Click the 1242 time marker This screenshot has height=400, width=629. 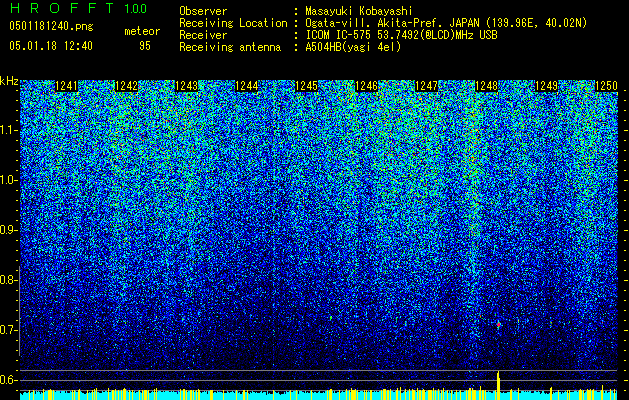point(126,86)
